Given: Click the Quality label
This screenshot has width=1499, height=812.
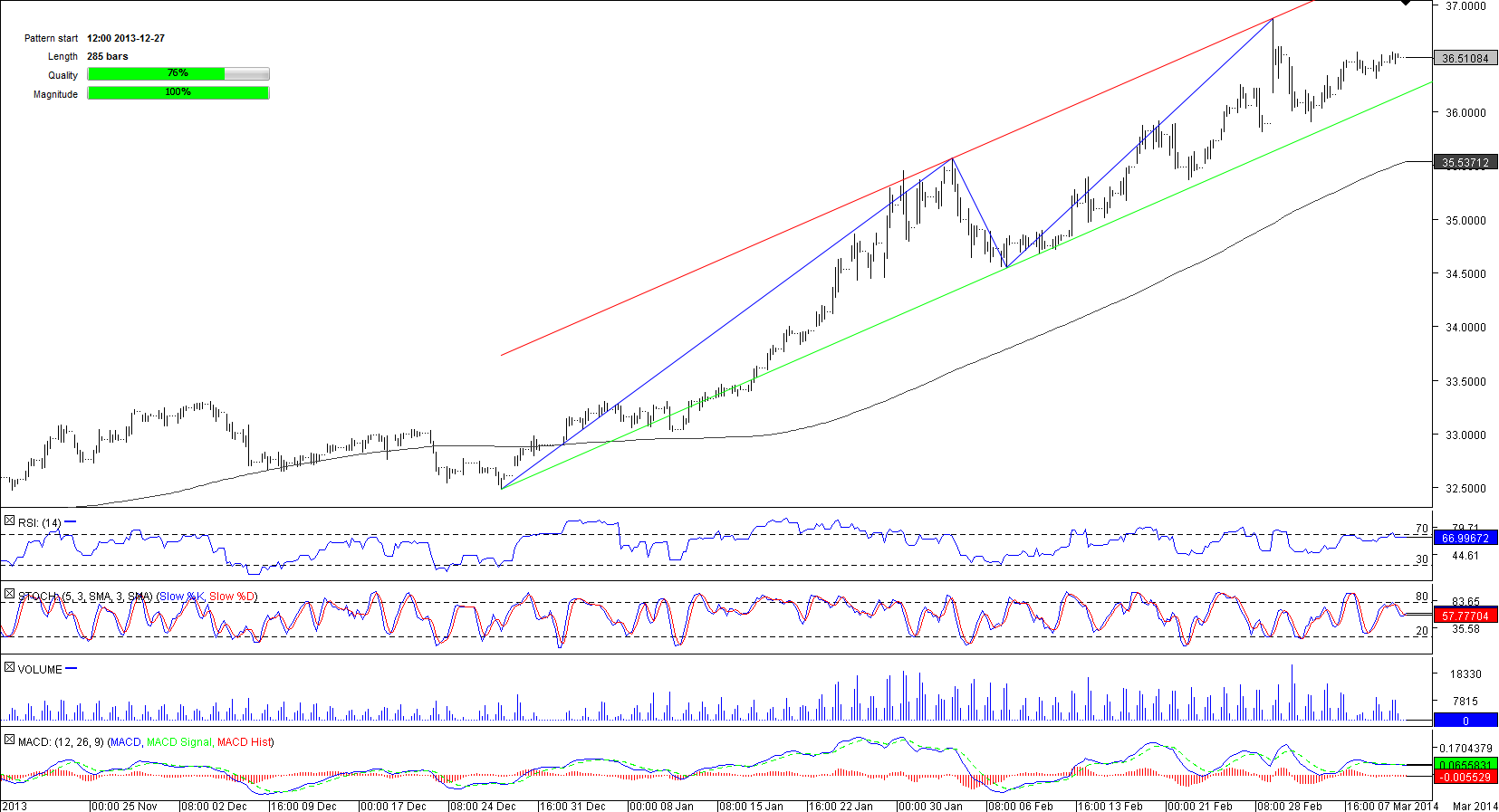Looking at the screenshot, I should (x=63, y=75).
